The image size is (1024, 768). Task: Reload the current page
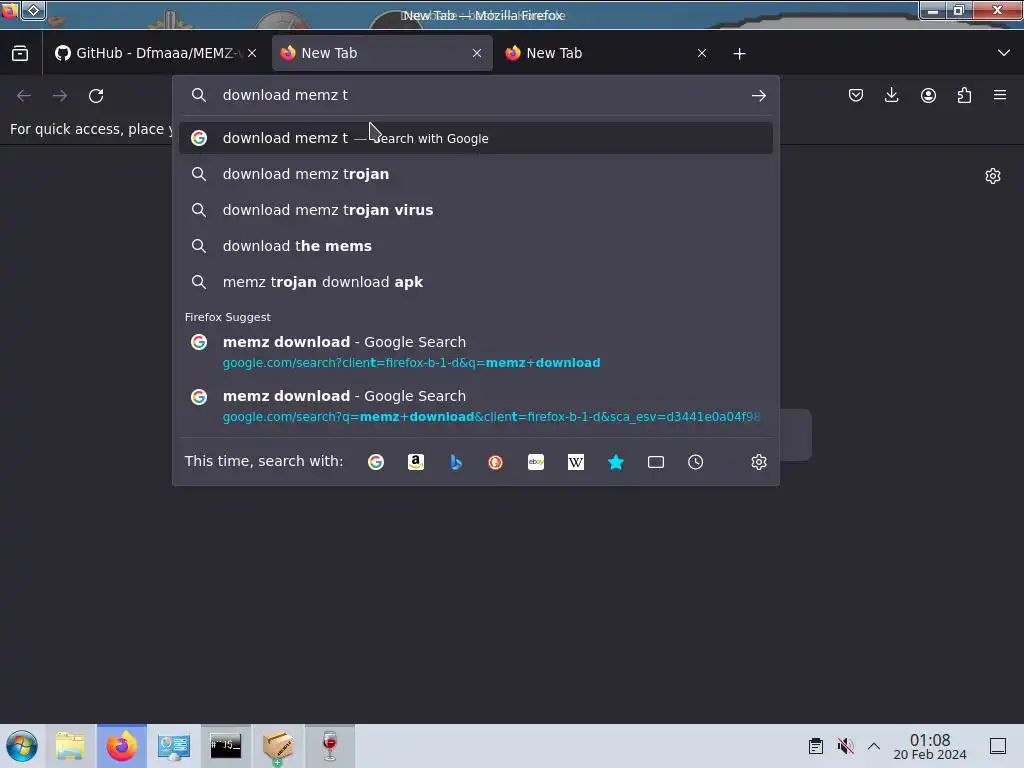tap(96, 95)
